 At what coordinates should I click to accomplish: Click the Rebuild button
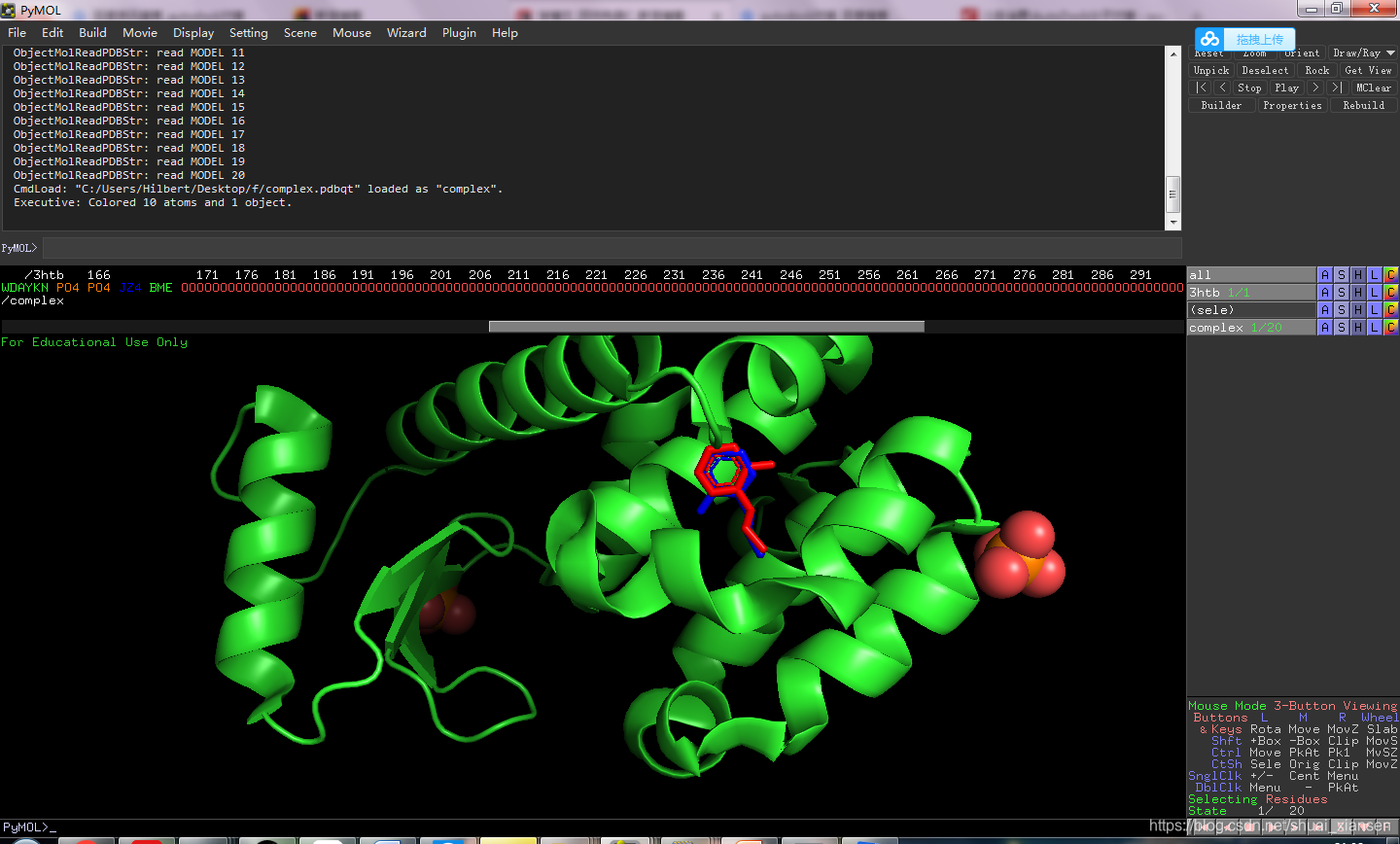coord(1363,105)
